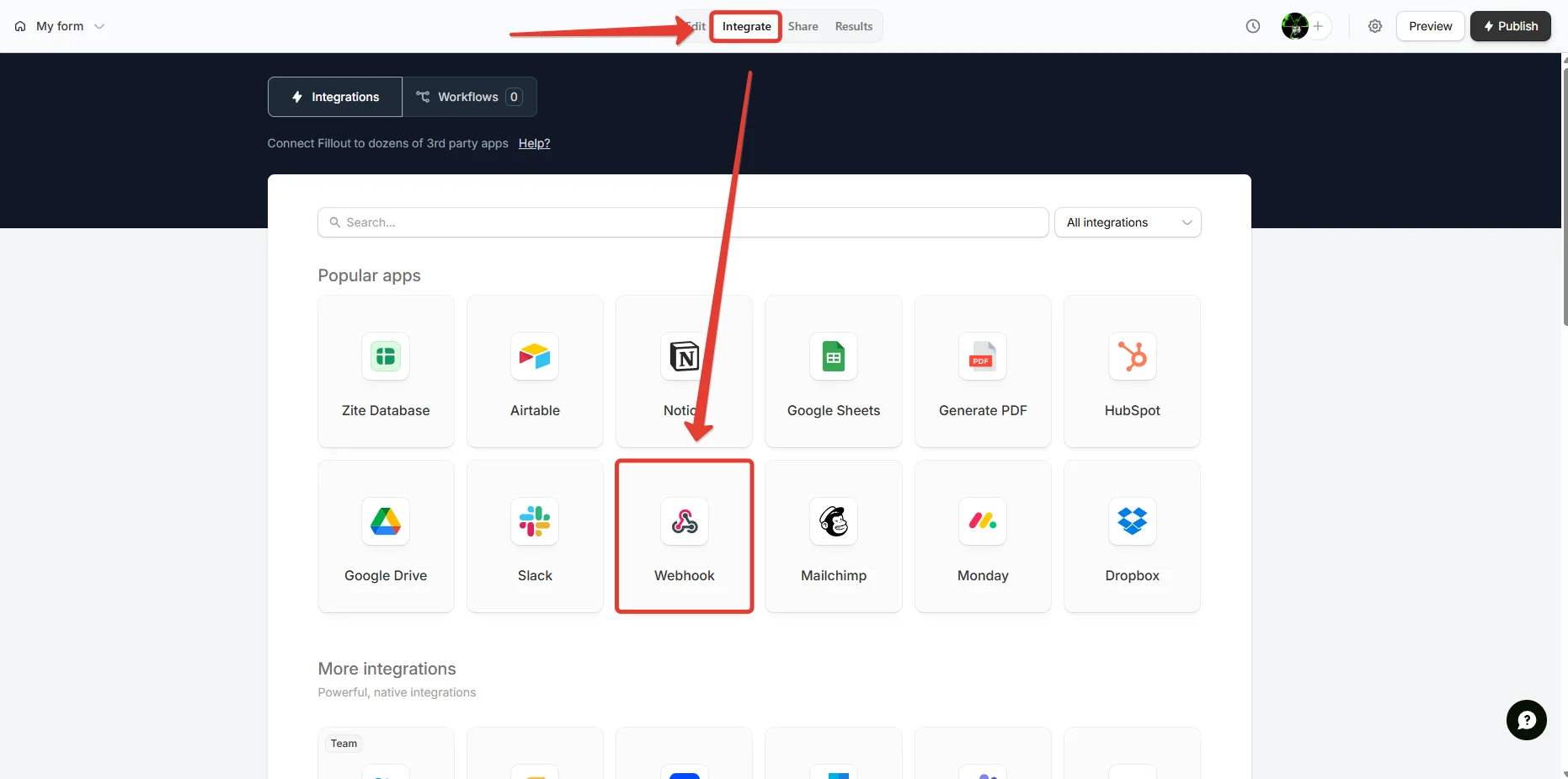1568x779 pixels.
Task: Choose the Google Drive integration
Action: (386, 536)
